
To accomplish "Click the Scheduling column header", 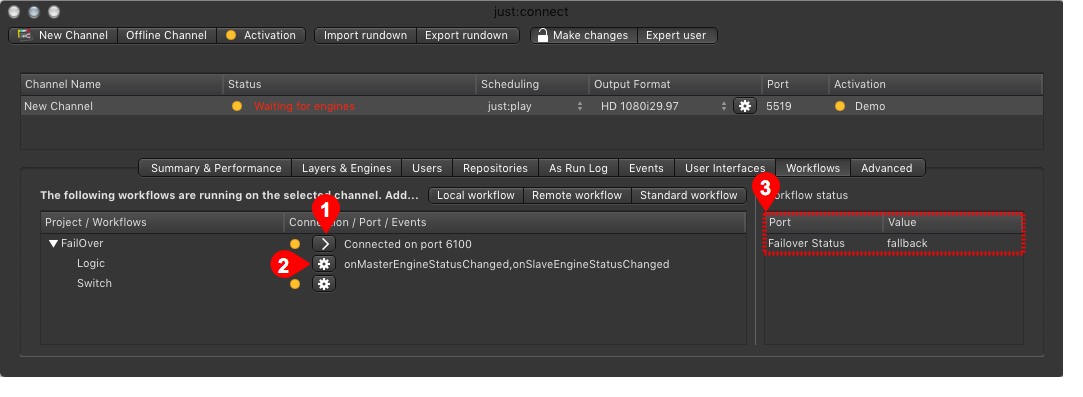I will pos(532,84).
